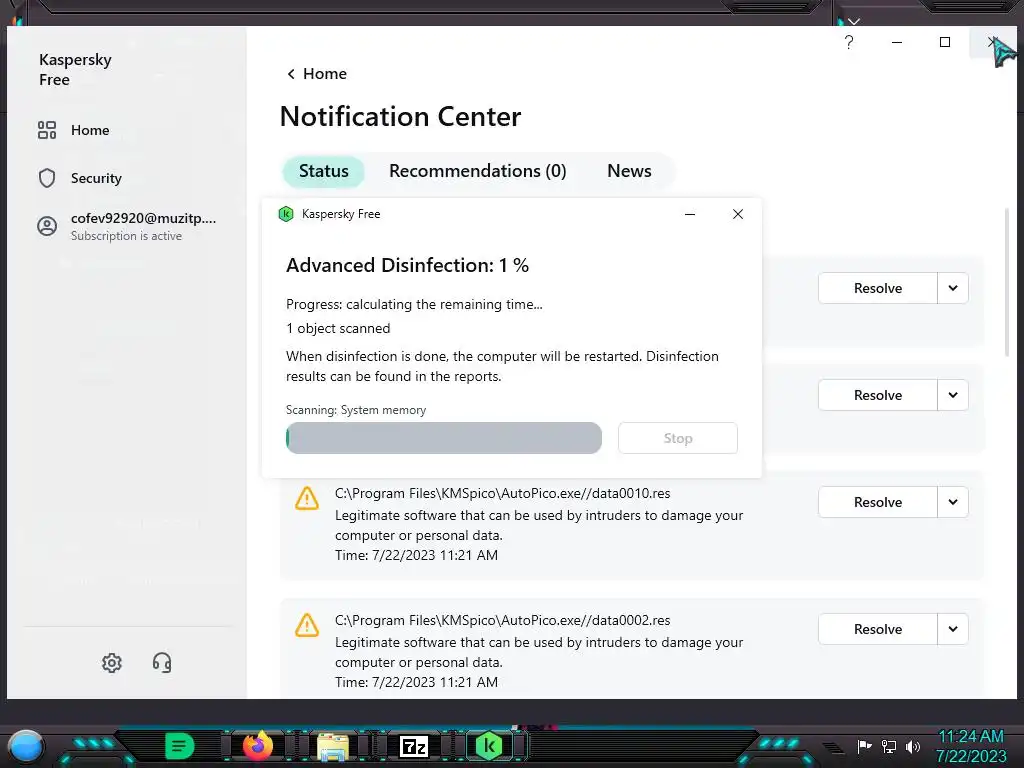Click 'Subscription is active' text
Viewport: 1024px width, 768px height.
tap(126, 236)
